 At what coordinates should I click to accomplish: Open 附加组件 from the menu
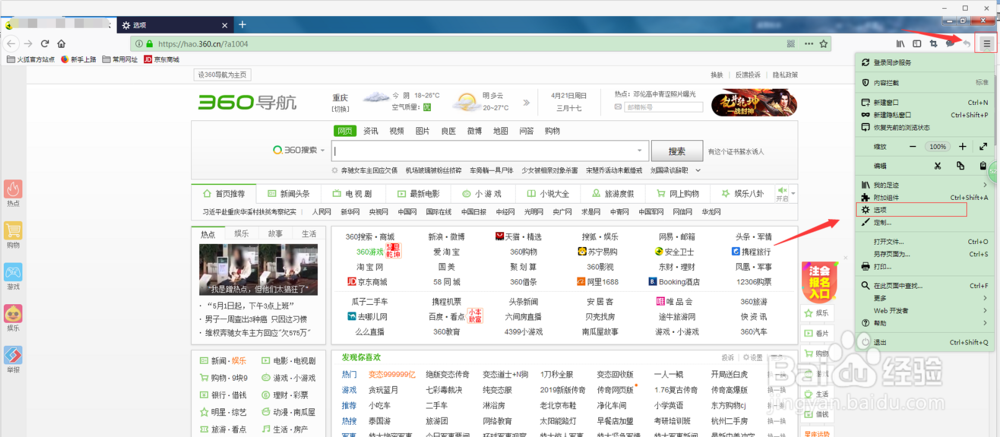coord(925,197)
